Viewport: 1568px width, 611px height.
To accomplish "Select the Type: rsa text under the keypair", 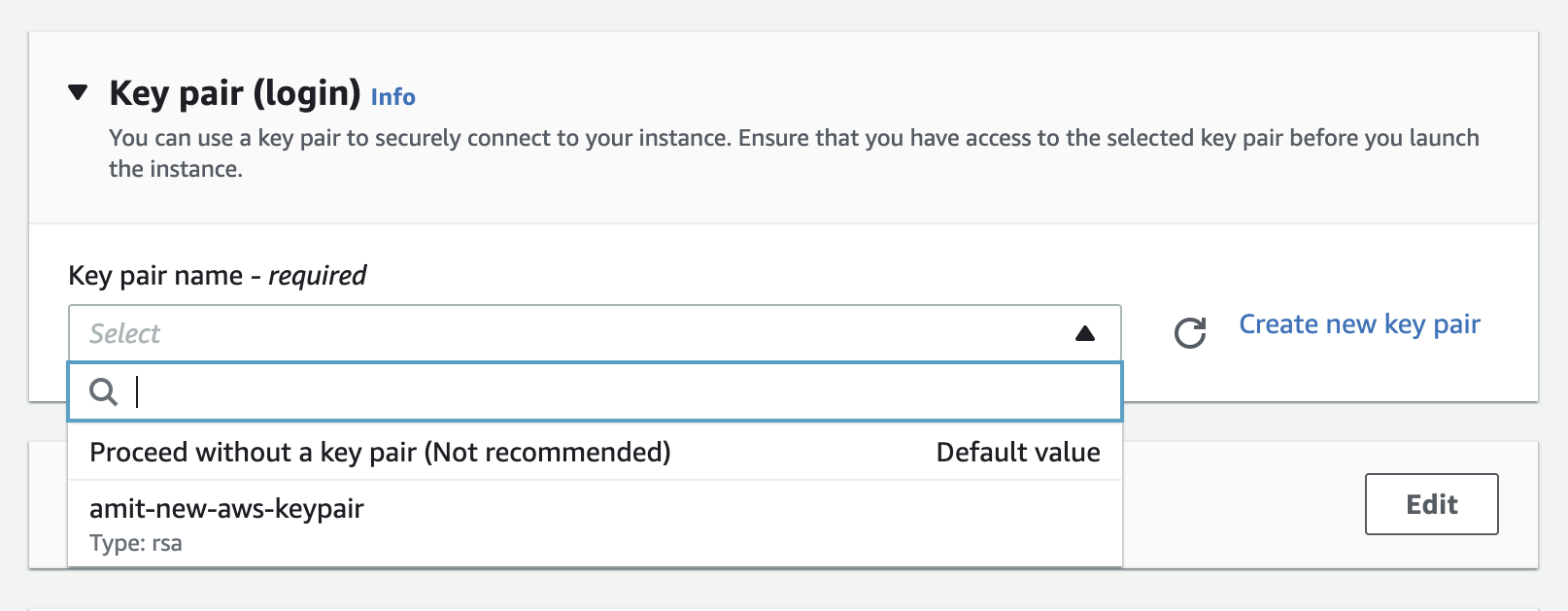I will [x=135, y=543].
